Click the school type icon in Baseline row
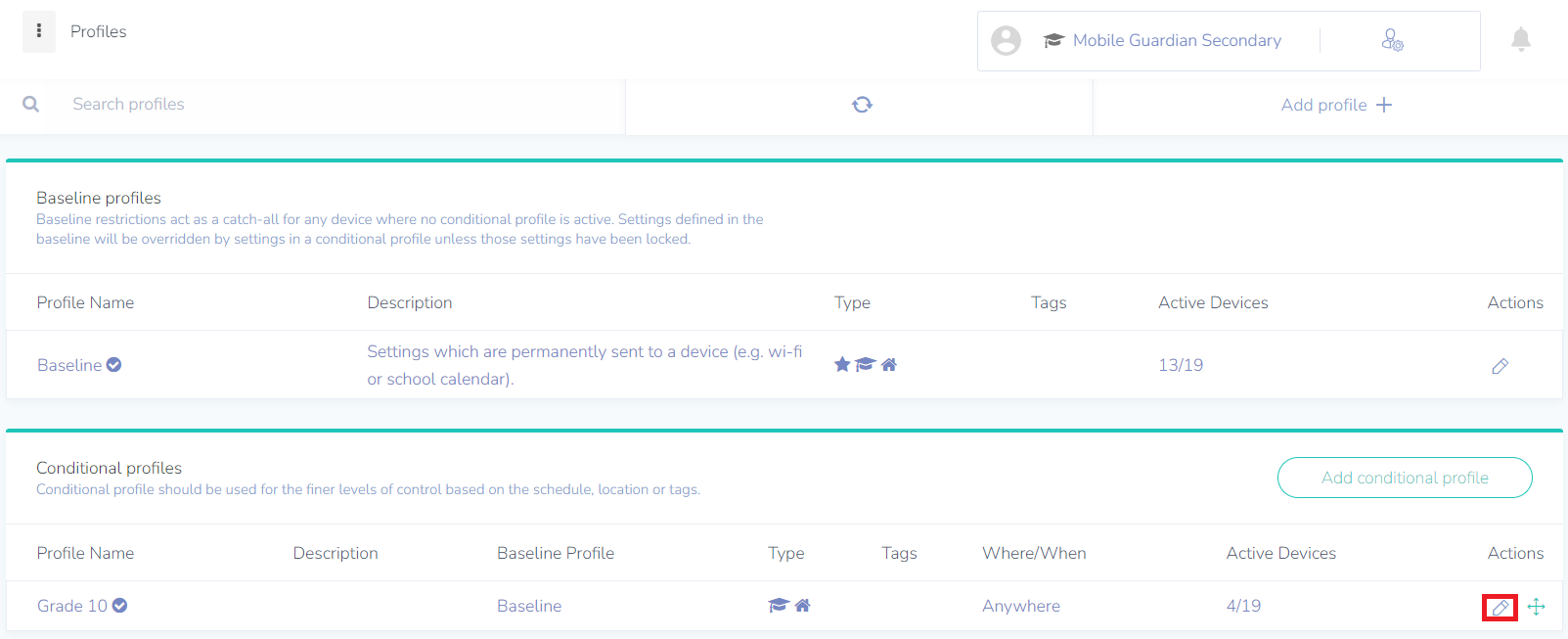Viewport: 1568px width, 639px height. [x=865, y=364]
